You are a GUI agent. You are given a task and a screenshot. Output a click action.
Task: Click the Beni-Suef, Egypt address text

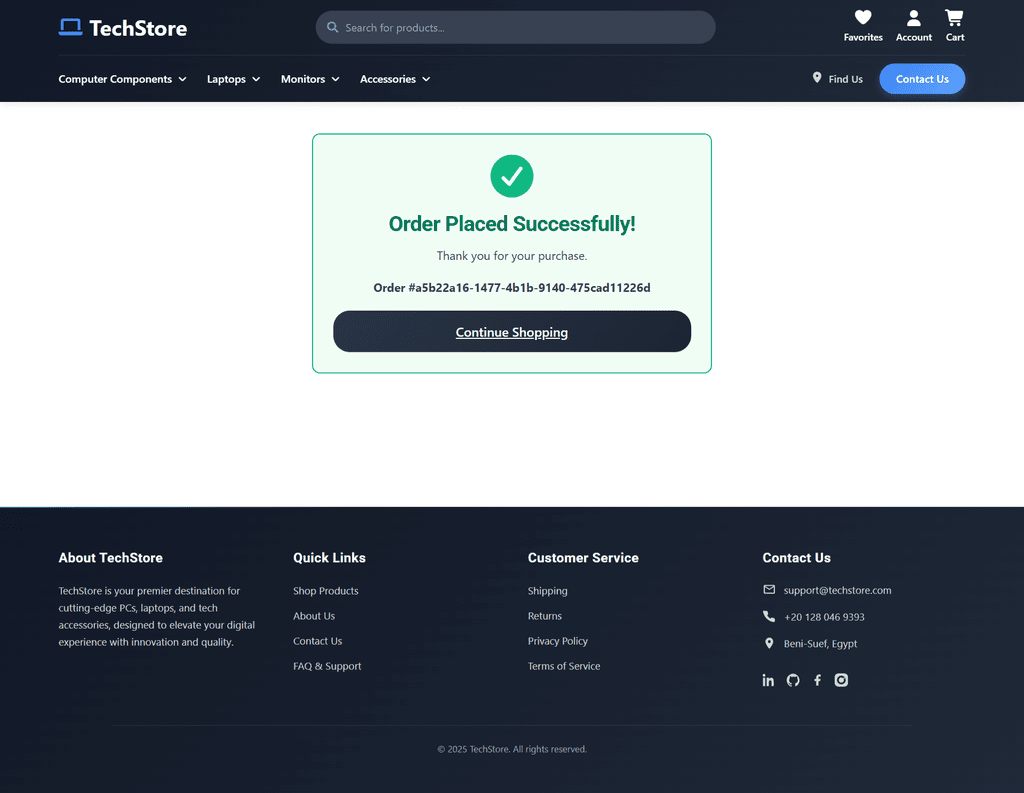pyautogui.click(x=820, y=643)
